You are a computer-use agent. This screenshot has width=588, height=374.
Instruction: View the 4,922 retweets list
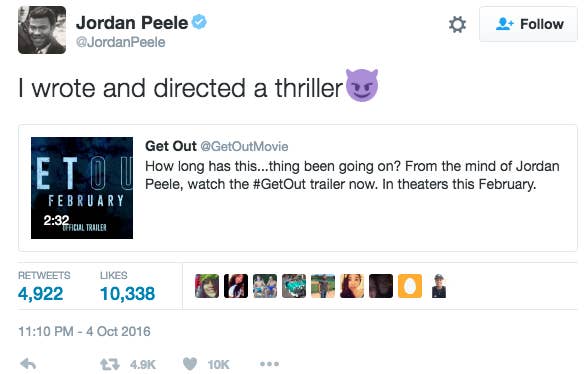tap(40, 293)
